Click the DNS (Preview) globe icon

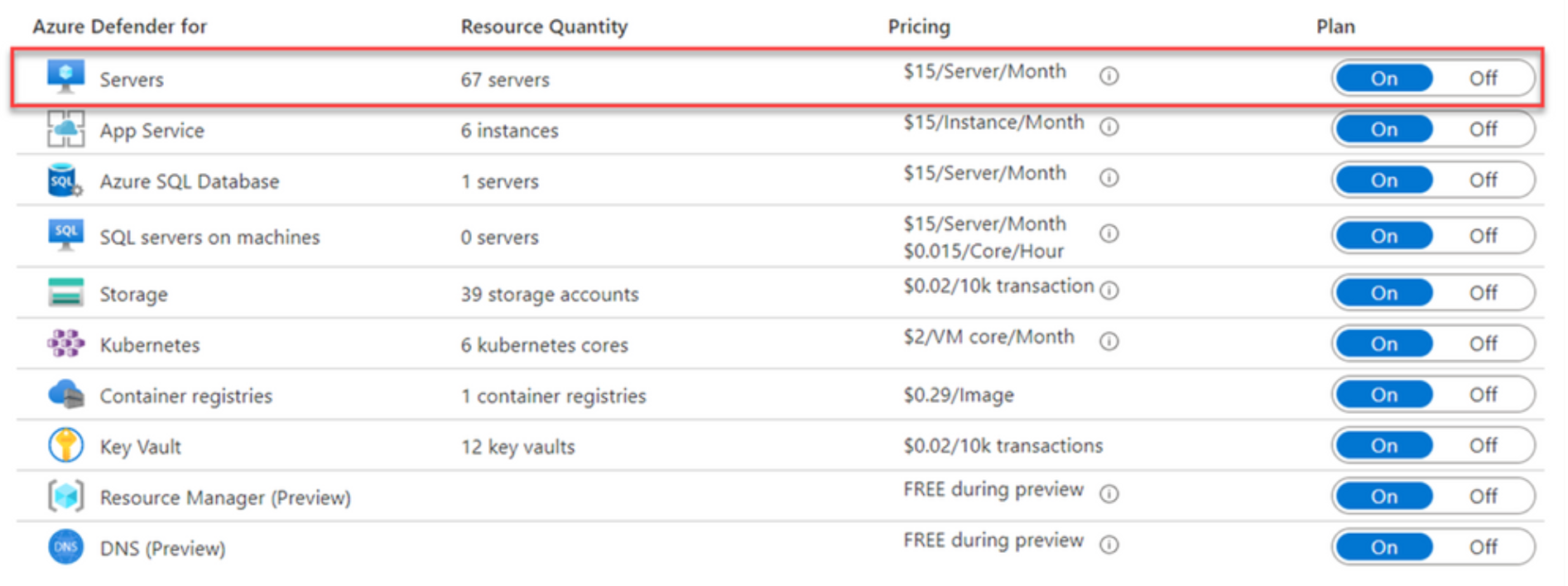click(65, 547)
